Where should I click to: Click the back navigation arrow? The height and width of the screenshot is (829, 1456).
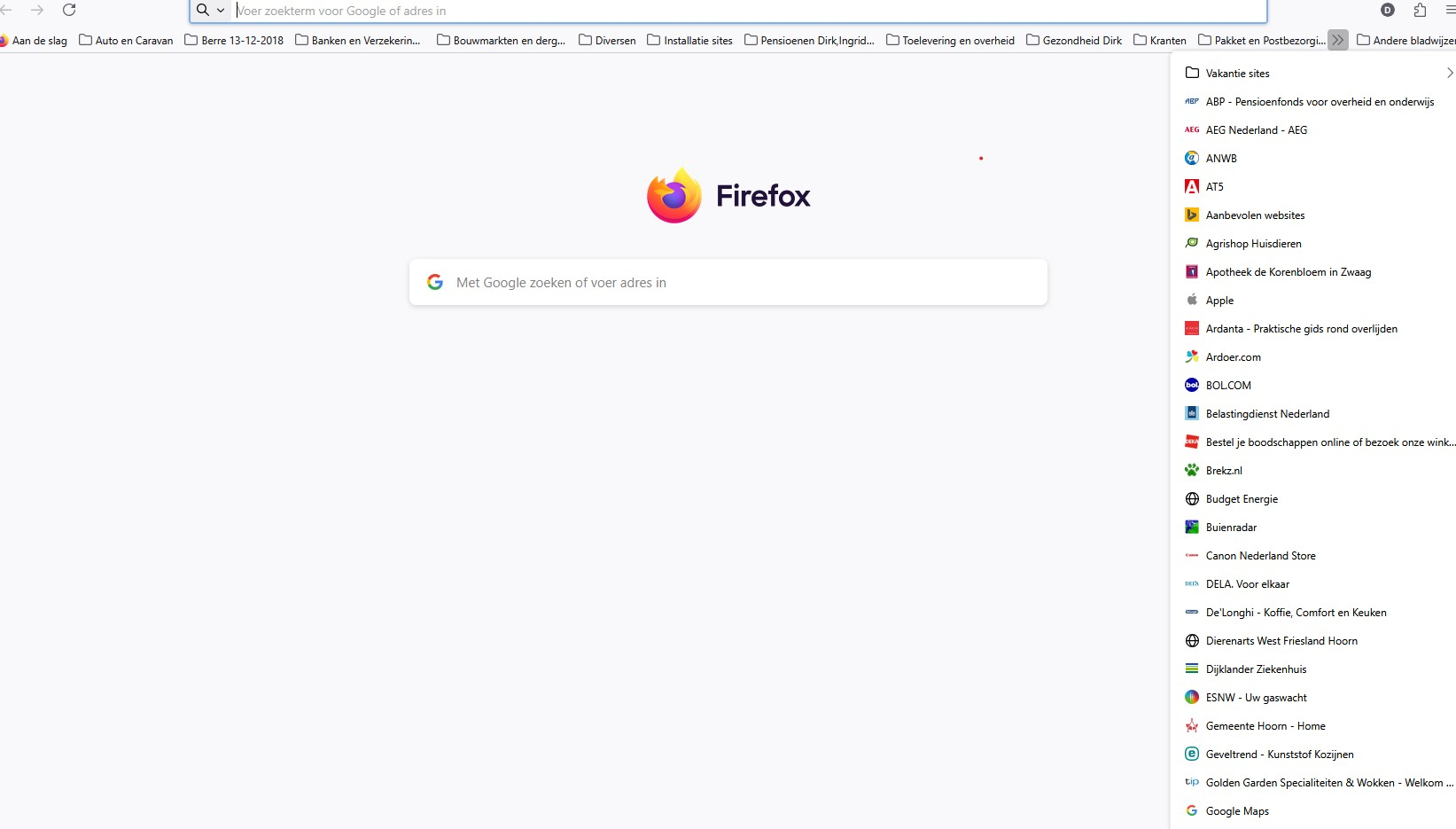coord(6,10)
